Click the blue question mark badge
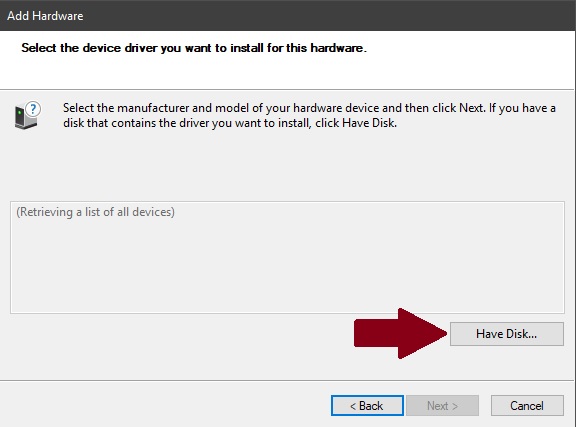Viewport: 576px width, 427px height. pyautogui.click(x=33, y=109)
